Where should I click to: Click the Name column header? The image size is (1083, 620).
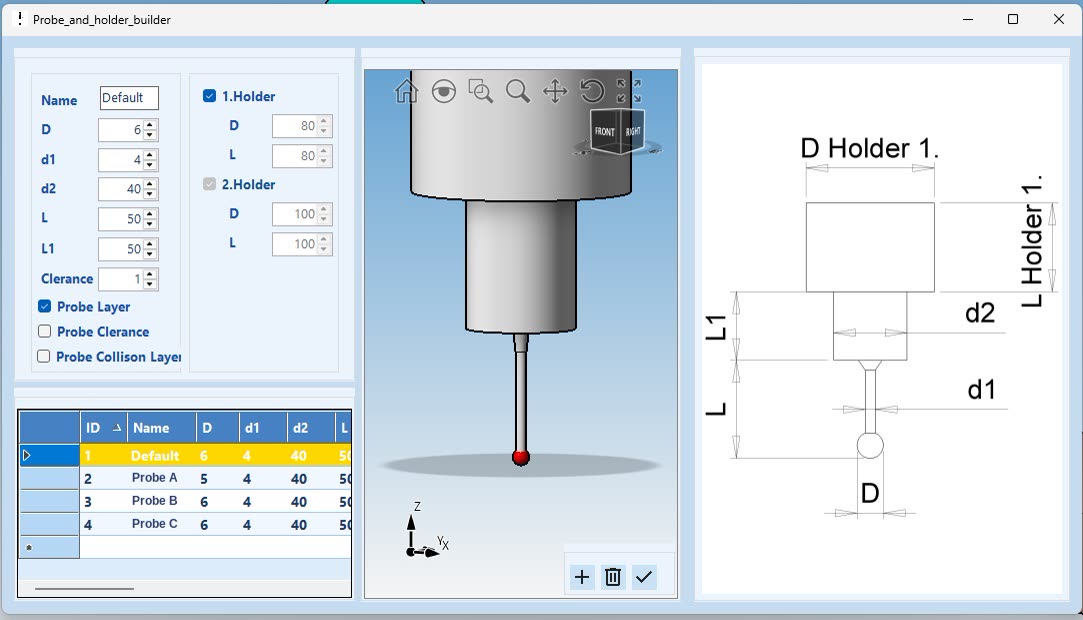[x=162, y=428]
